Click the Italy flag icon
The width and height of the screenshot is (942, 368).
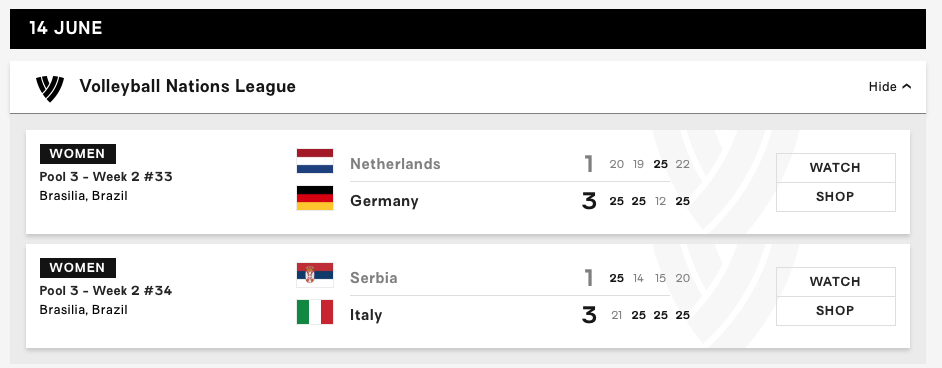coord(315,312)
